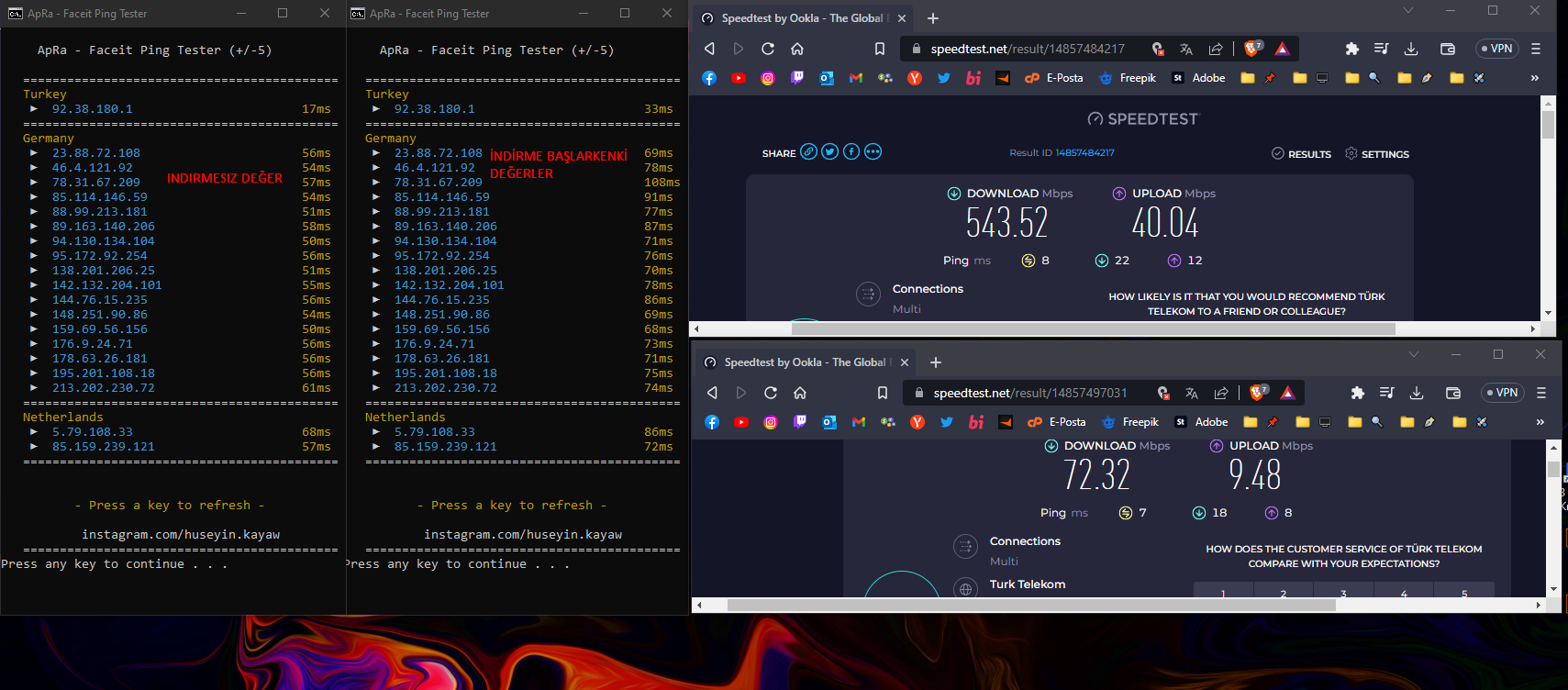1568x690 pixels.
Task: Reload page in lower browser window
Action: pyautogui.click(x=771, y=393)
